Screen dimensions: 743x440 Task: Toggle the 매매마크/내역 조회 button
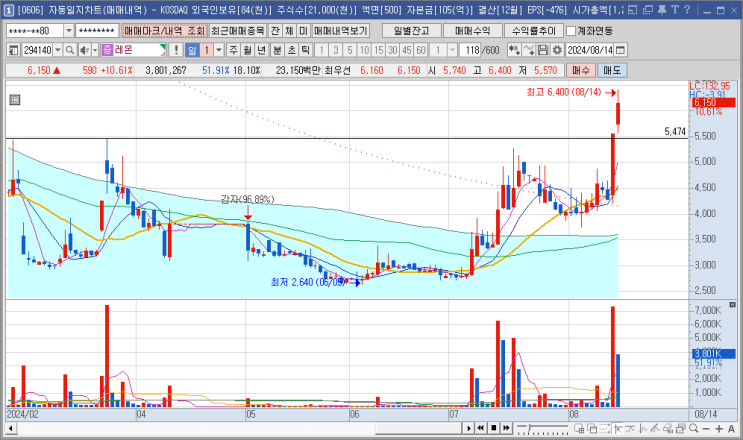pos(164,31)
